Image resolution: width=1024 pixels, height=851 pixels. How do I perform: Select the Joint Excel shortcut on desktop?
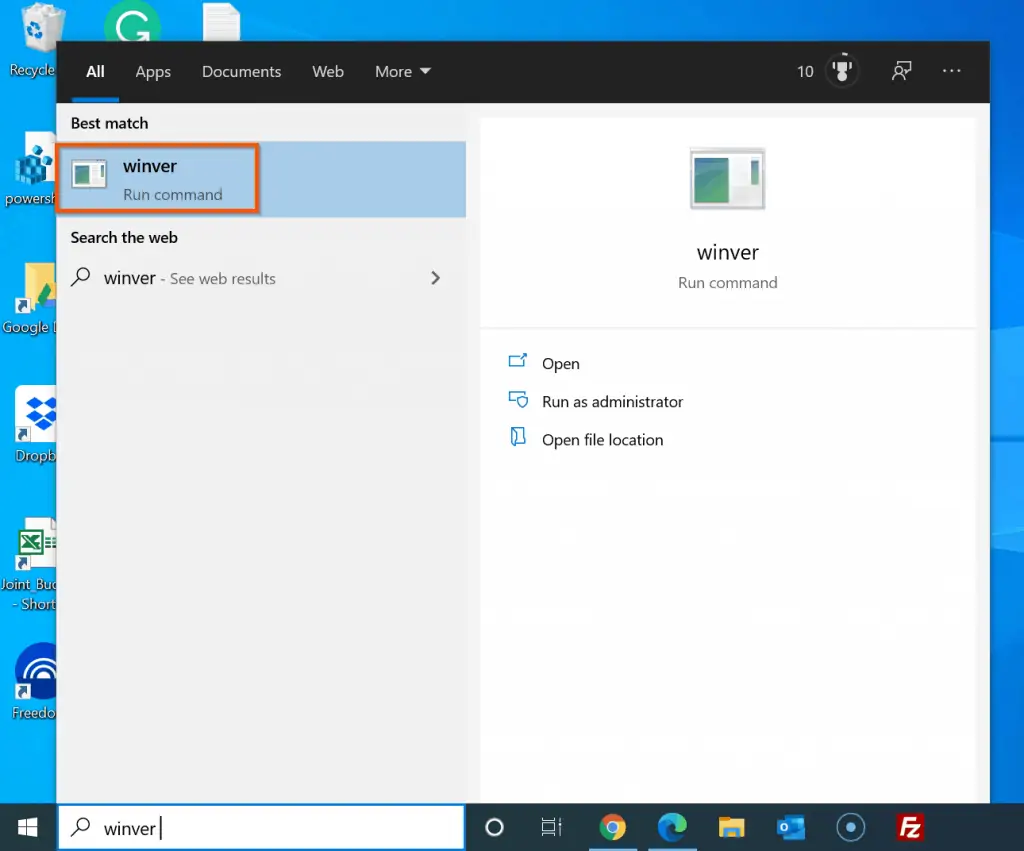click(x=30, y=564)
